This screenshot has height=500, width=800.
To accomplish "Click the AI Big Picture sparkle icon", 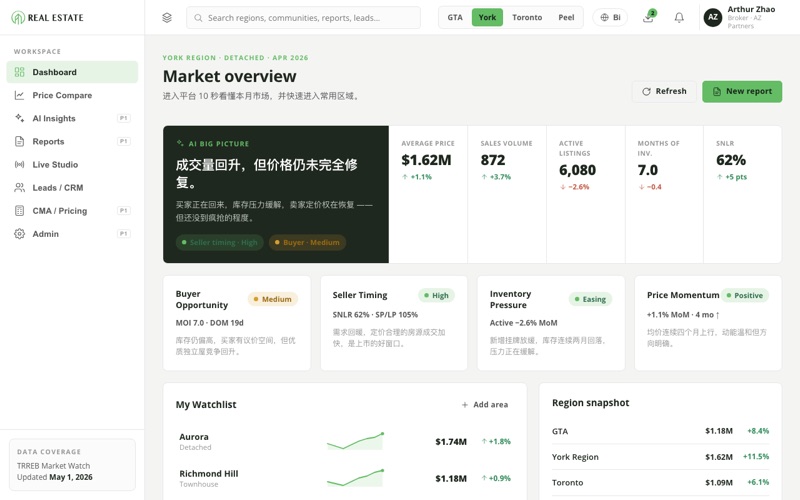I will click(x=180, y=143).
